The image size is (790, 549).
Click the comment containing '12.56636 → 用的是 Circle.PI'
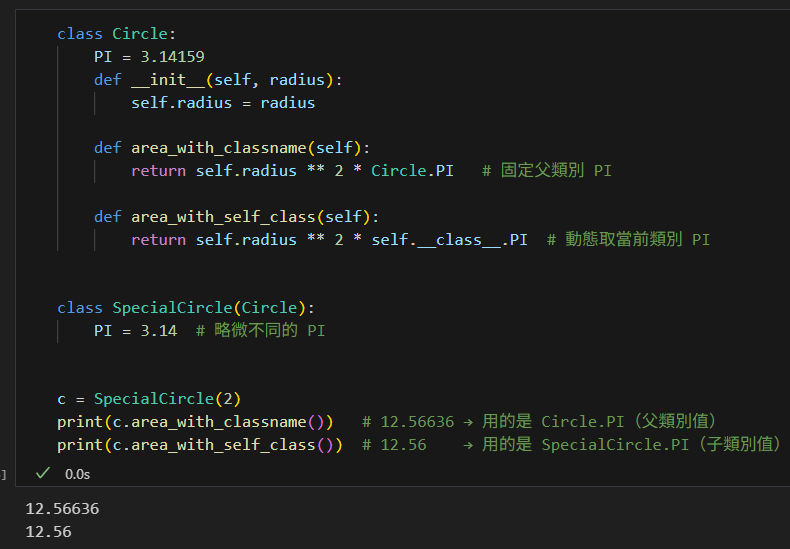[x=539, y=422]
